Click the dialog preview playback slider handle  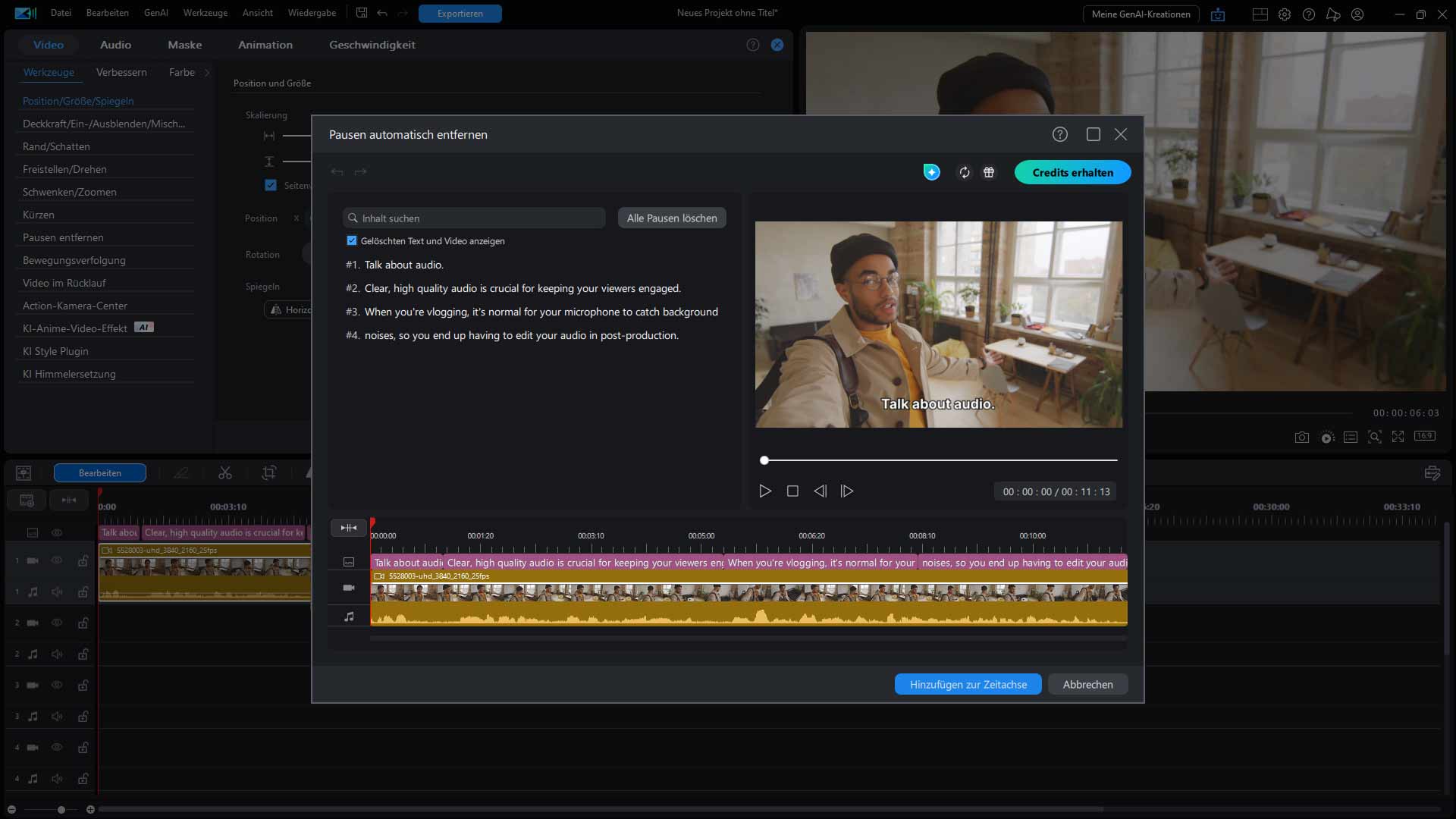point(764,460)
